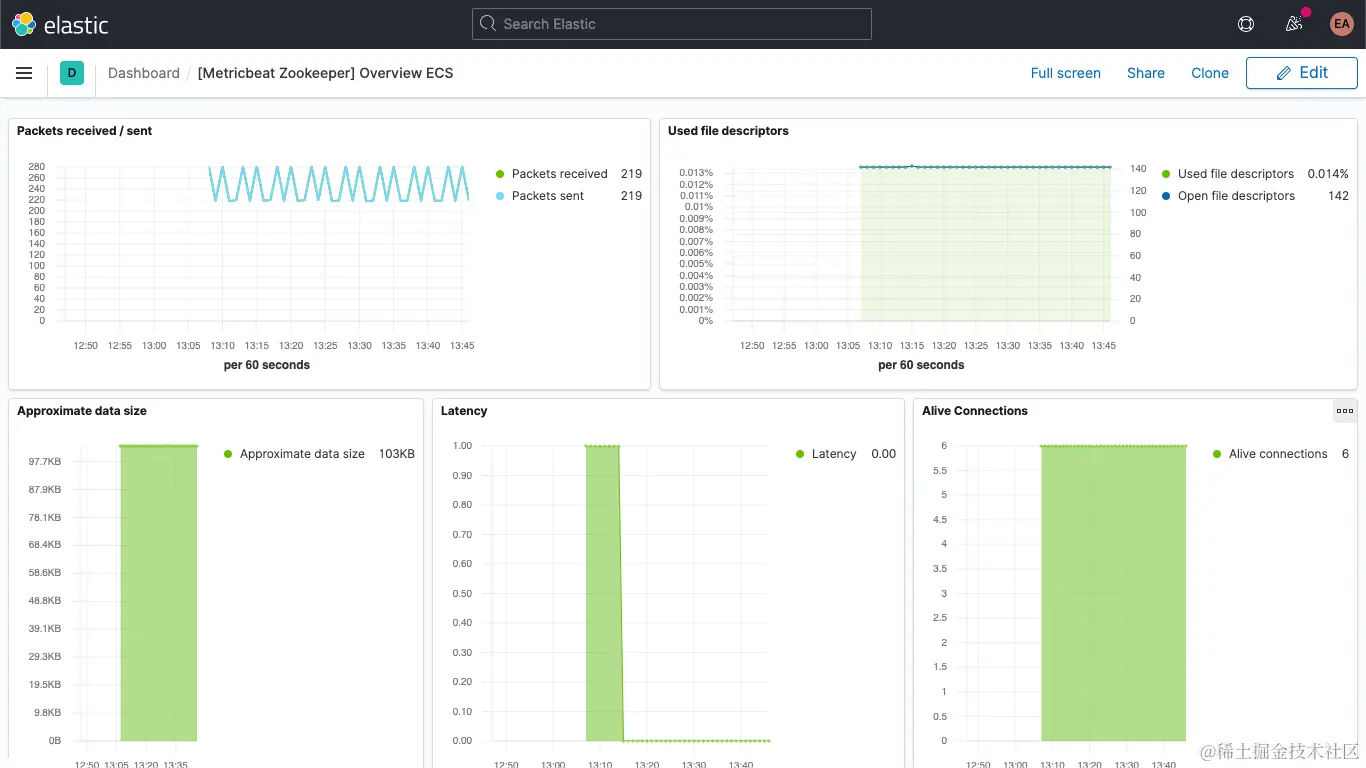Click the EA user avatar
Image resolution: width=1366 pixels, height=768 pixels.
click(1341, 23)
